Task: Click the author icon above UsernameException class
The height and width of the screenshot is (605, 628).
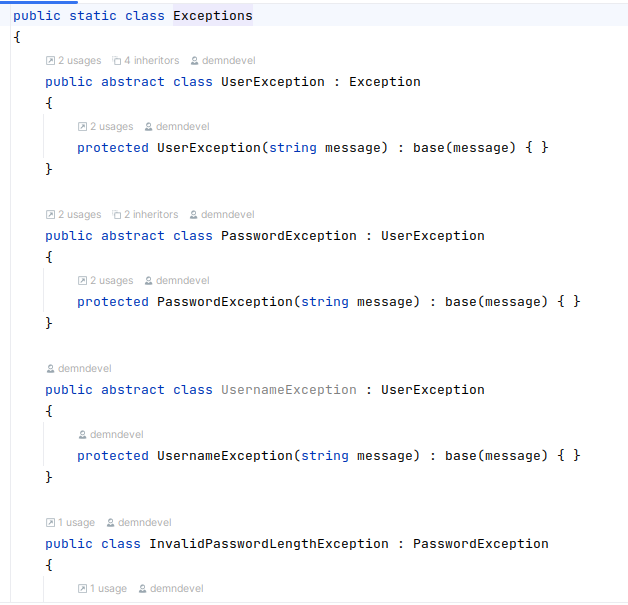Action: [x=50, y=369]
